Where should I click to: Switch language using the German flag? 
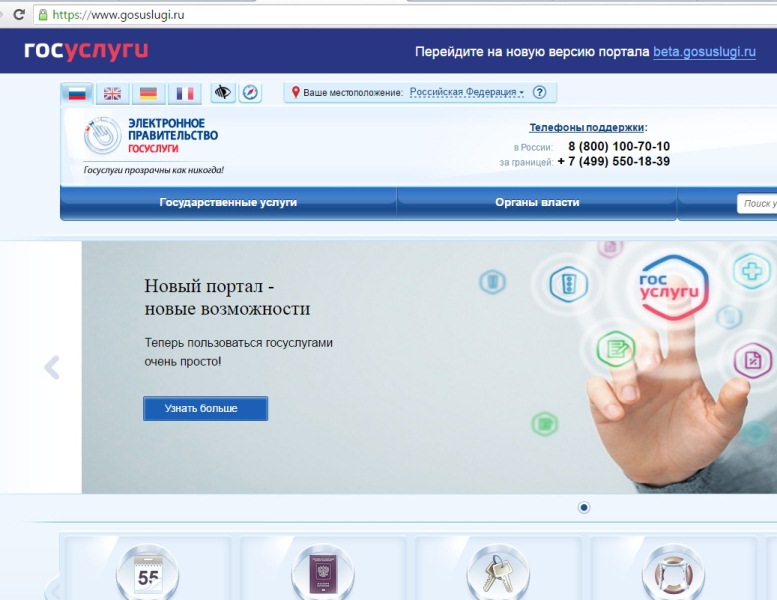(149, 93)
